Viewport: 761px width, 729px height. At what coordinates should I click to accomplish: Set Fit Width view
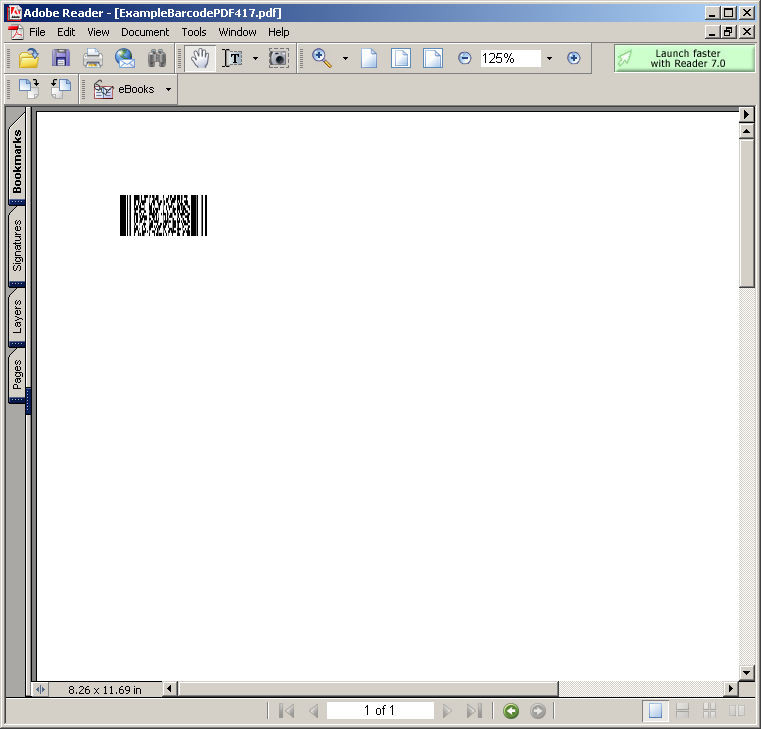(433, 58)
